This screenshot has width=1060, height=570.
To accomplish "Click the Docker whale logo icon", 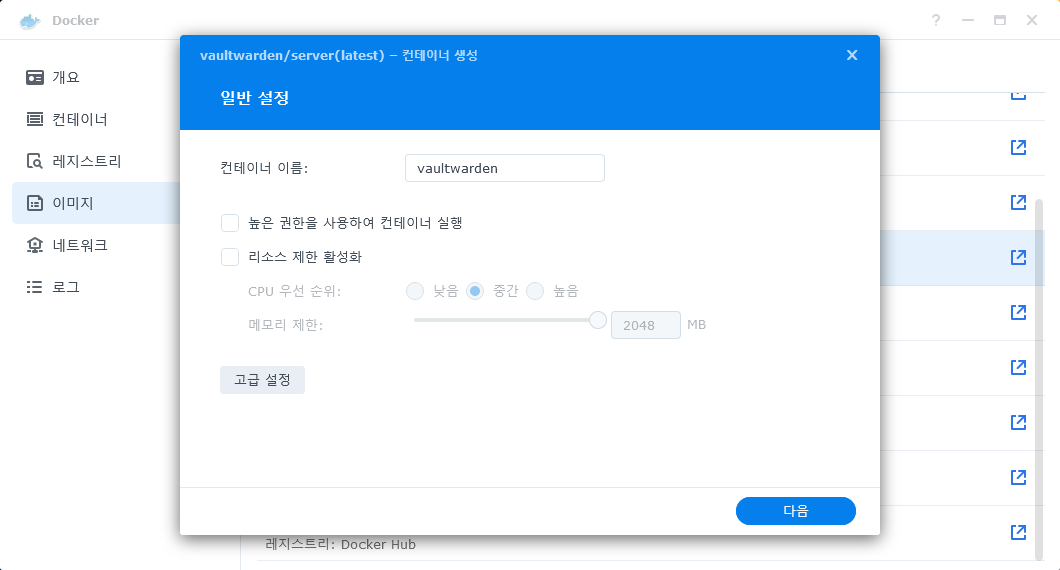I will [x=30, y=21].
